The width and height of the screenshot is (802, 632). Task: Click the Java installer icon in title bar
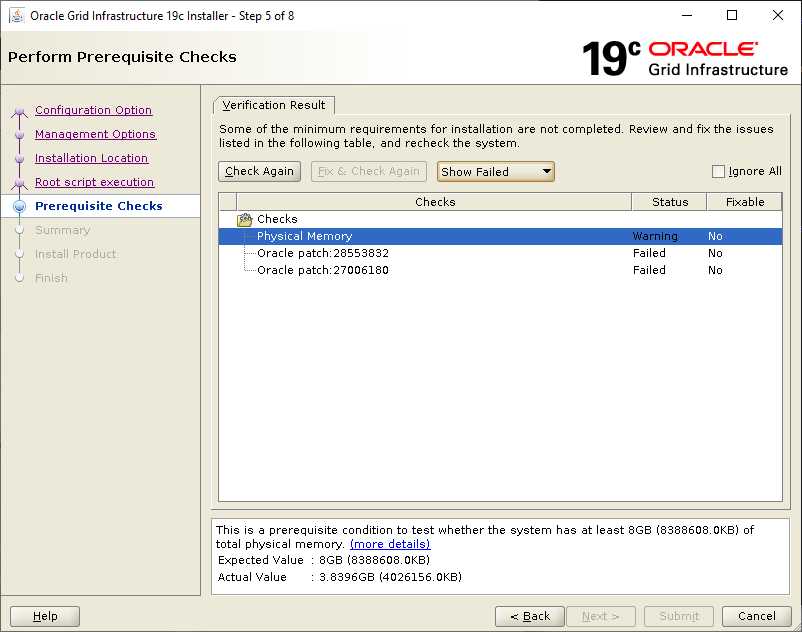pos(17,15)
